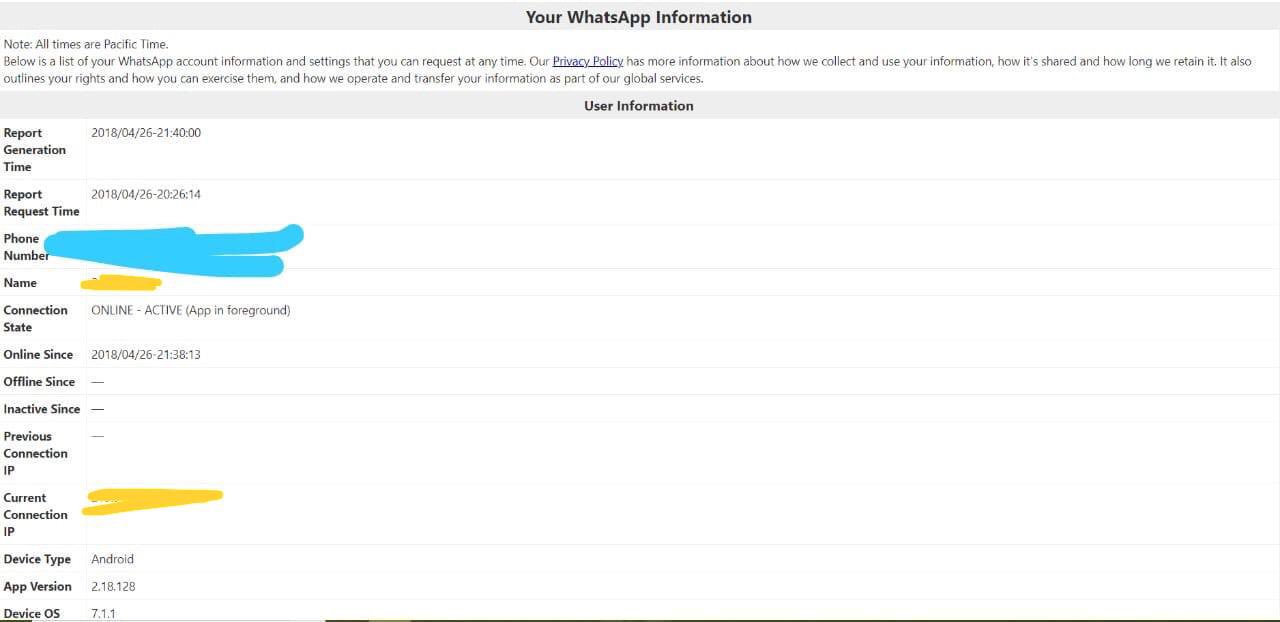
Task: Click the 'App Version' label
Action: [37, 586]
